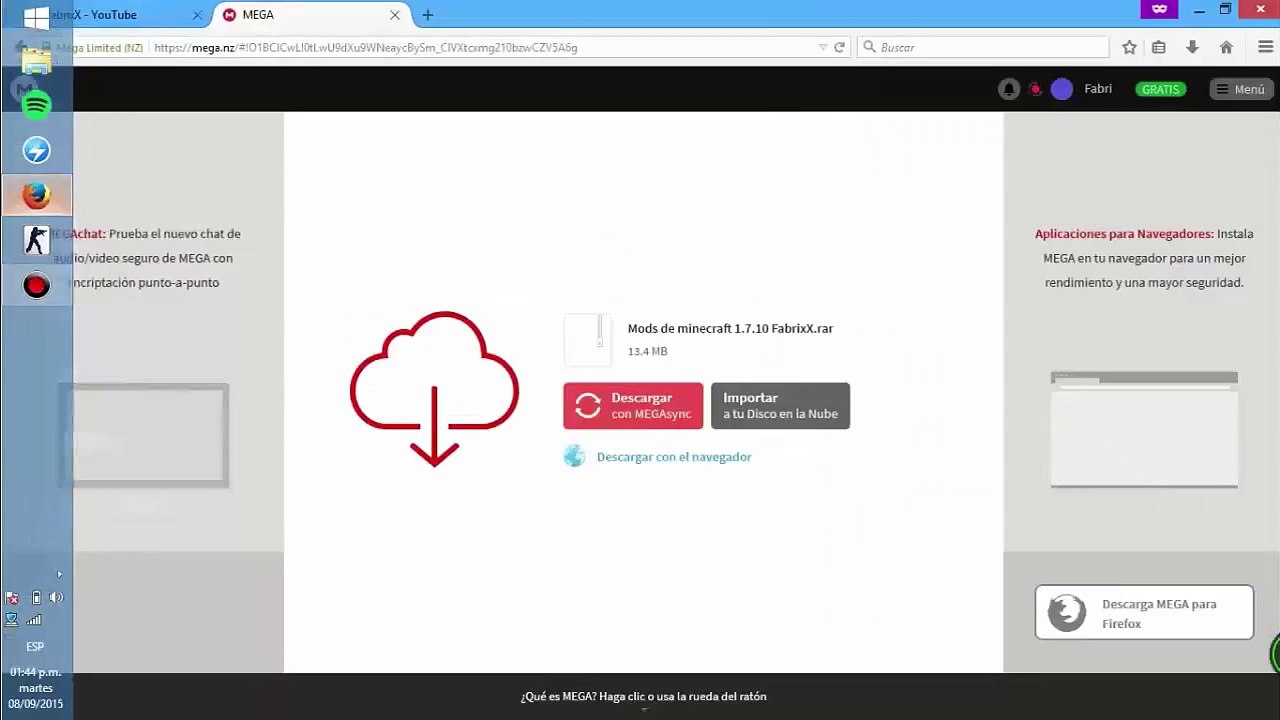Click Descarga MEGA para Firefox button
1280x720 pixels.
(x=1144, y=613)
